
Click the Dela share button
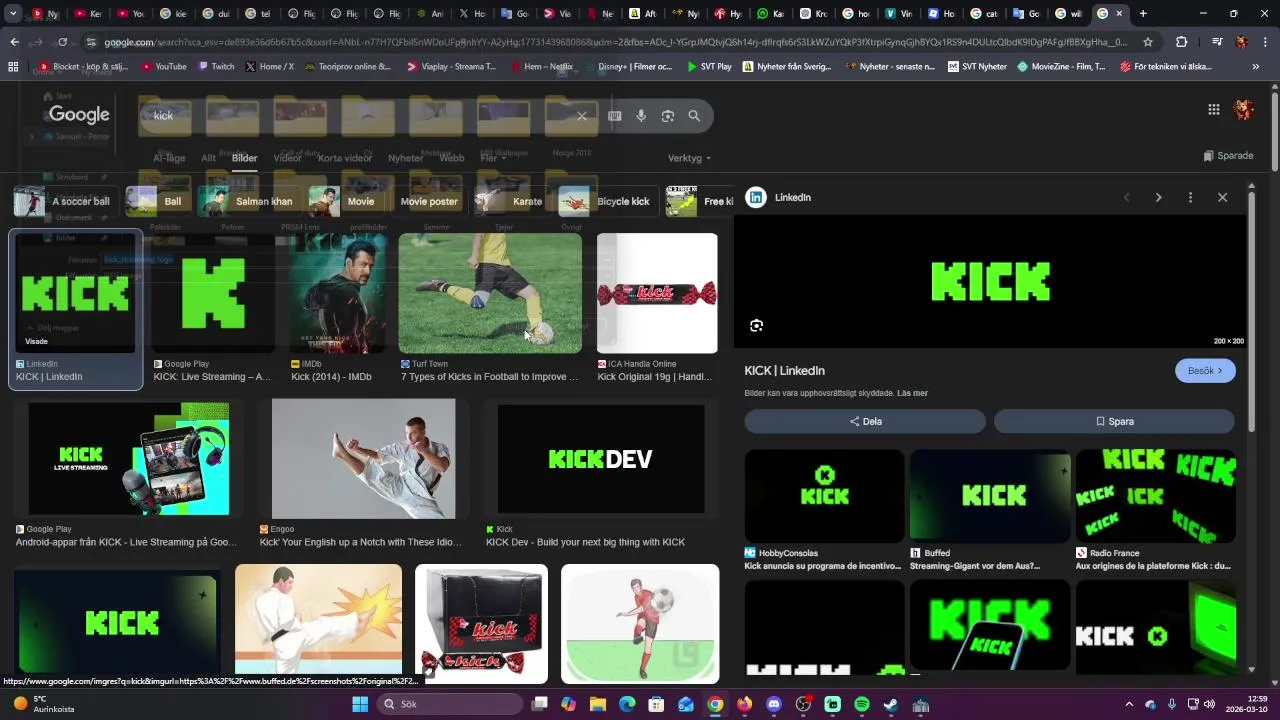tap(865, 421)
